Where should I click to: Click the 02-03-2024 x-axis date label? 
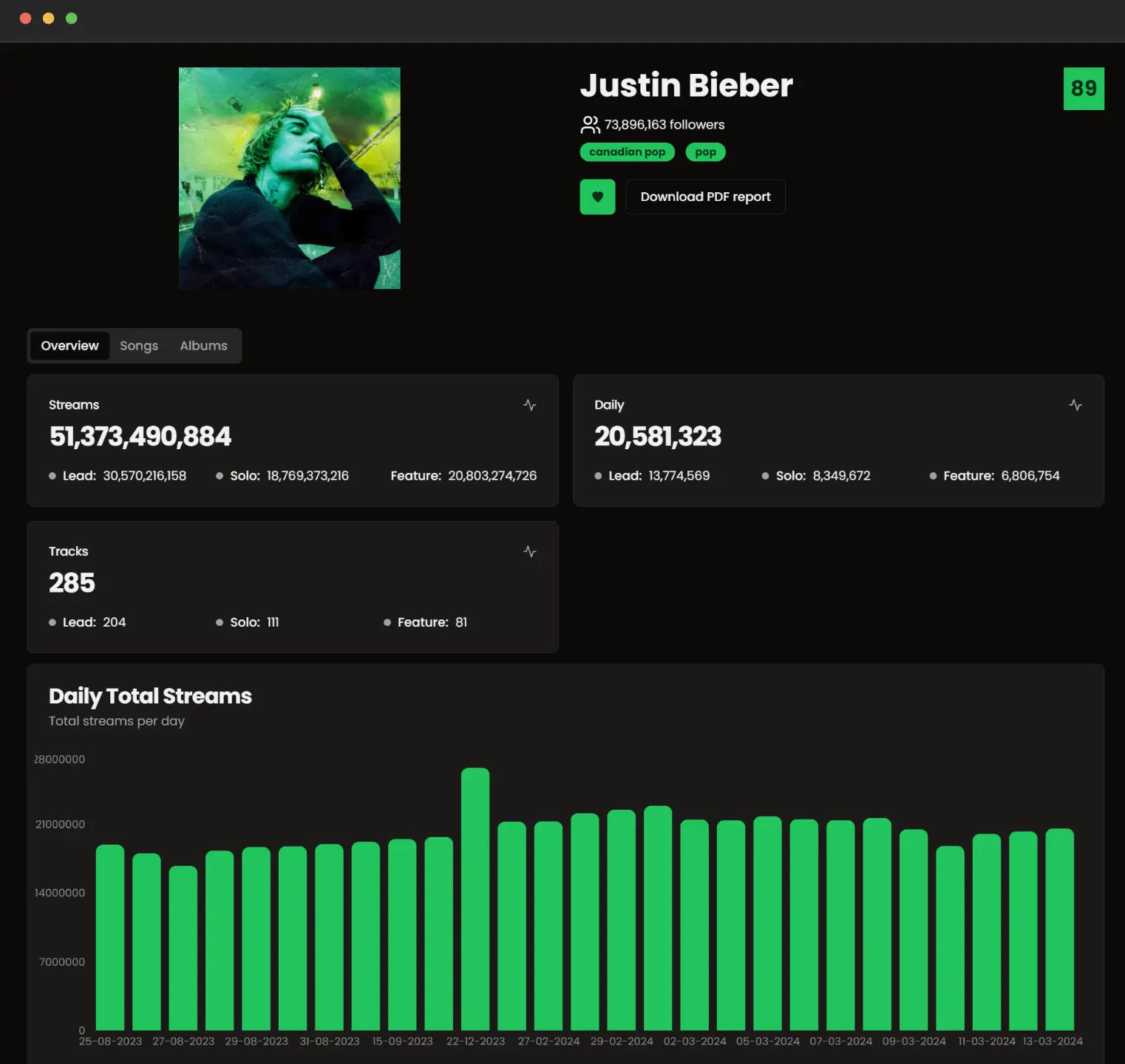pos(695,1041)
